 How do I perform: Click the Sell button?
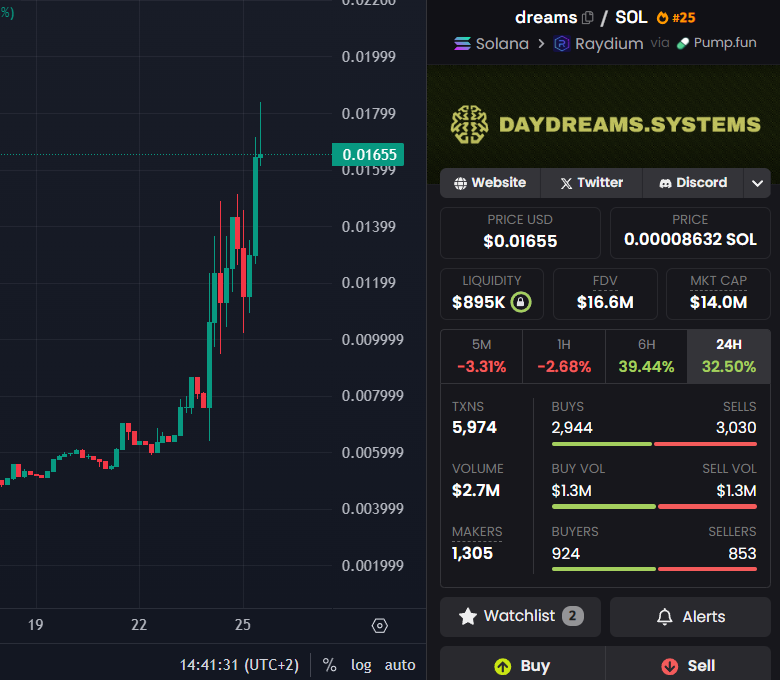tap(688, 664)
